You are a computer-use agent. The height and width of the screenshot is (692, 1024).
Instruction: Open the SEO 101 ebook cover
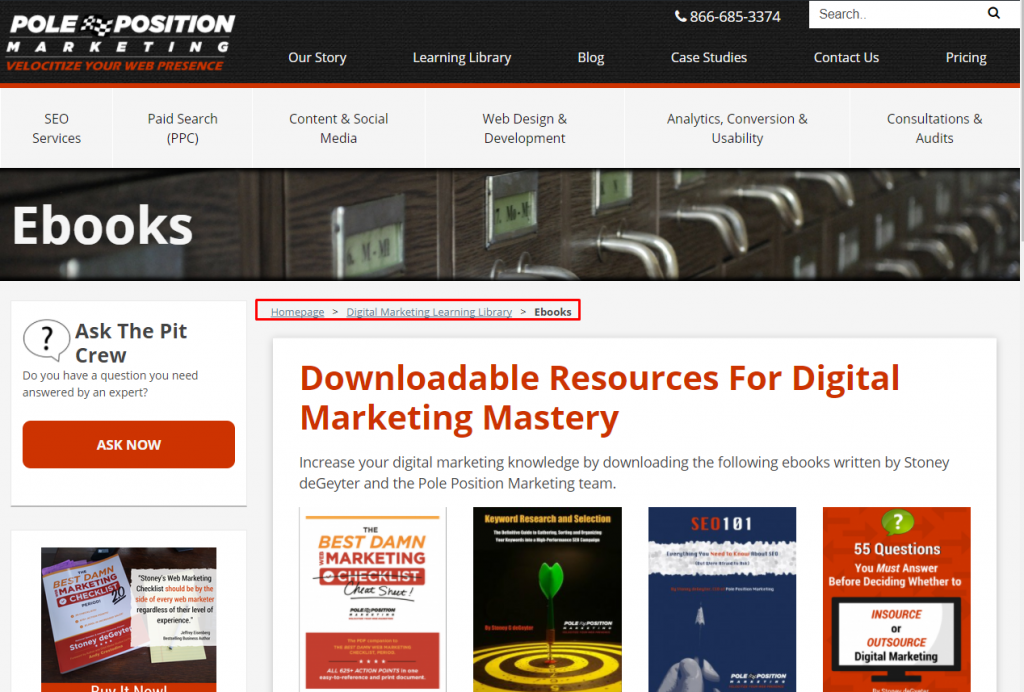point(722,599)
